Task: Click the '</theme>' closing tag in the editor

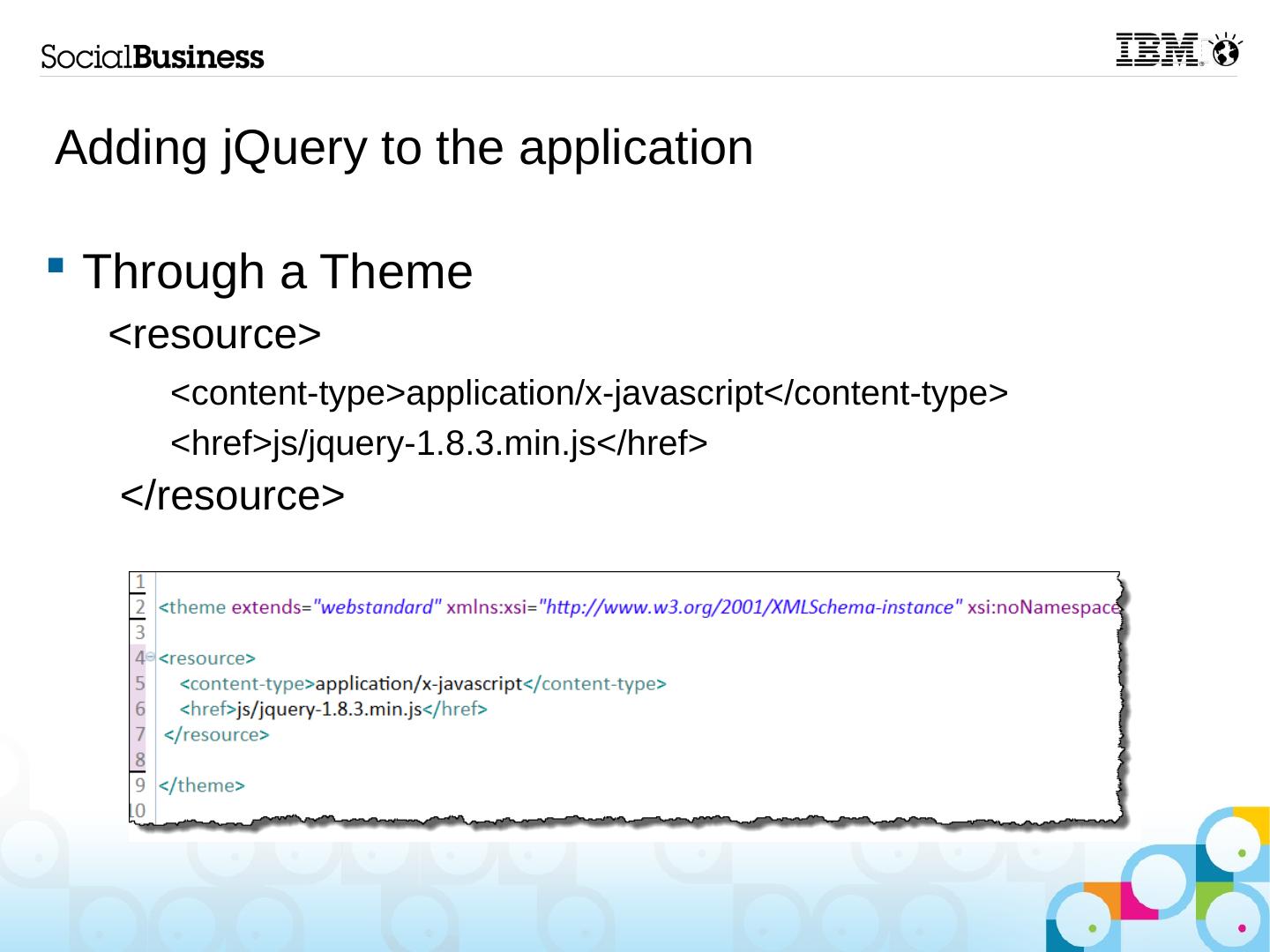Action: pyautogui.click(x=202, y=785)
